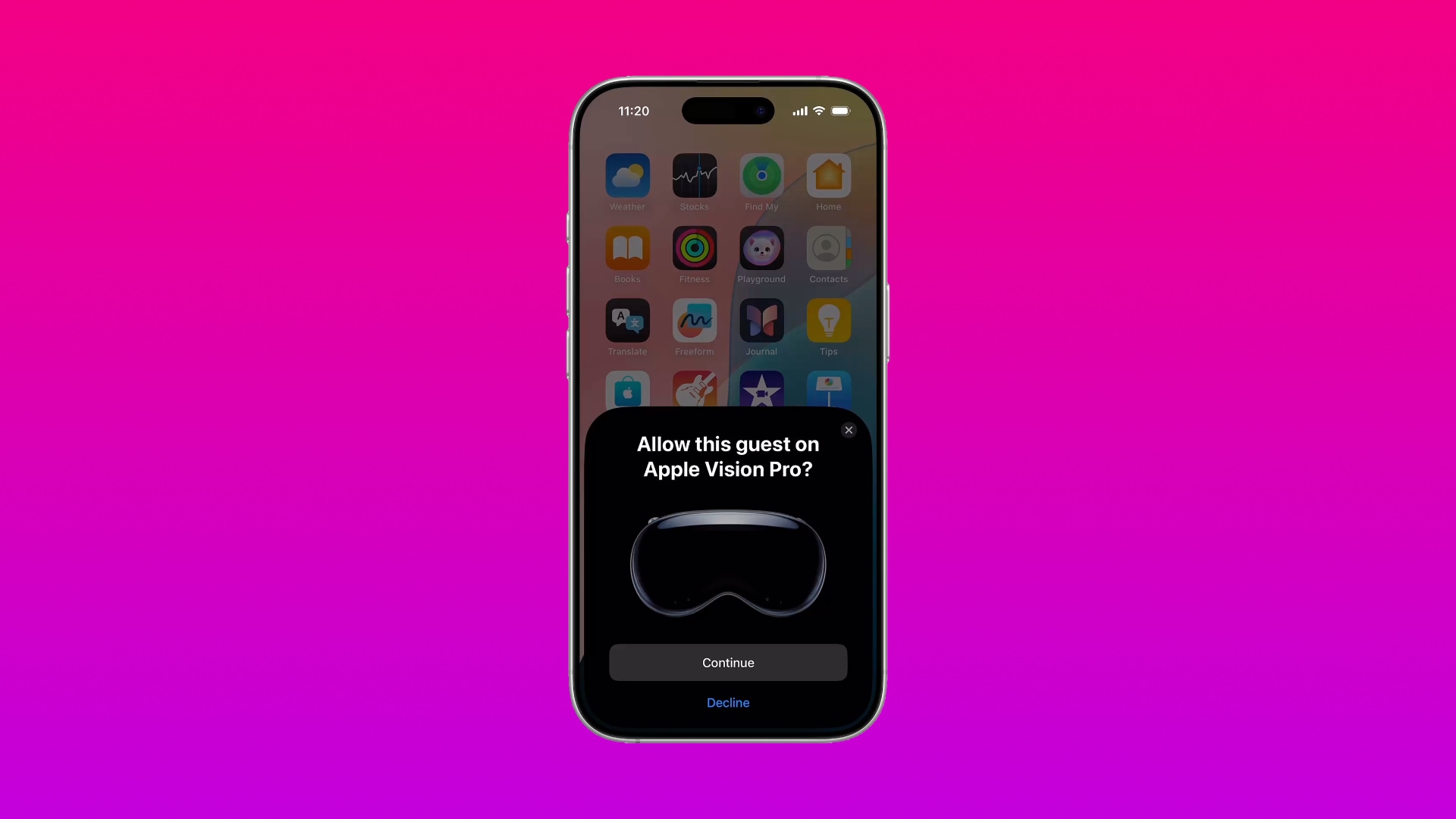Dismiss the Vision Pro dialog

point(849,430)
